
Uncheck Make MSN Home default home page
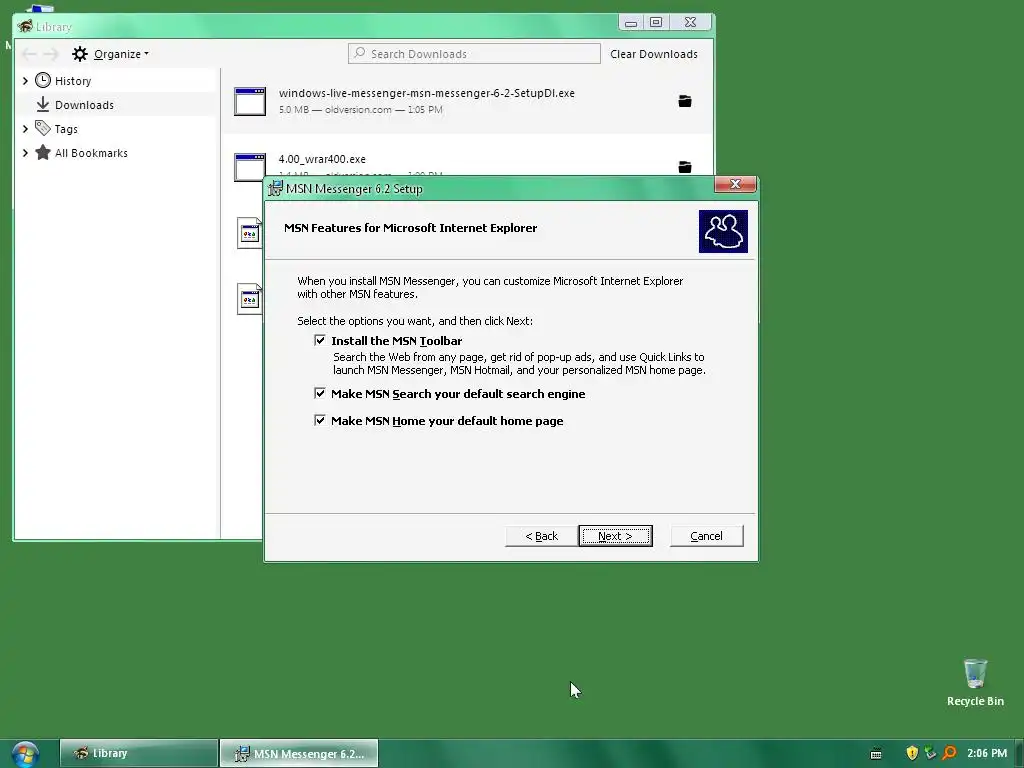[x=320, y=420]
